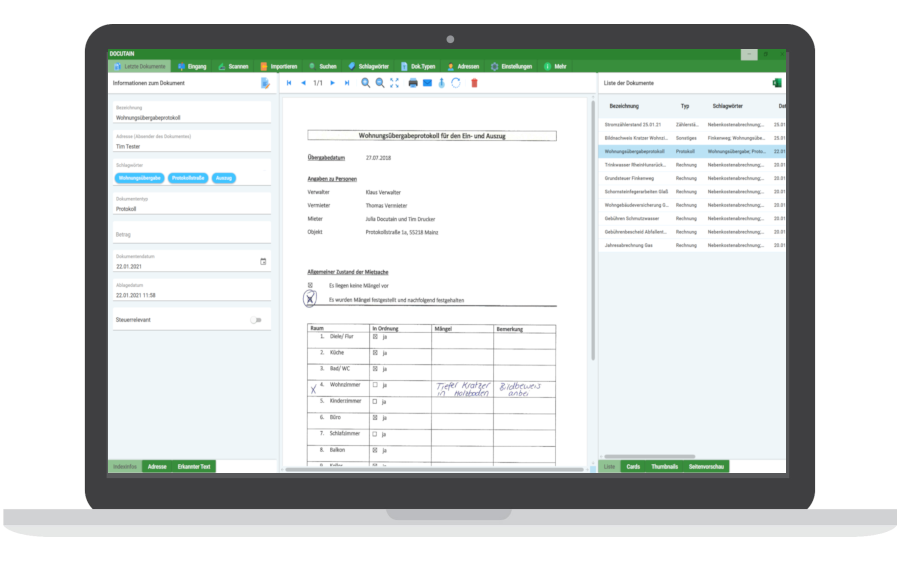Toggle the Steuerrelevant switch

257,320
